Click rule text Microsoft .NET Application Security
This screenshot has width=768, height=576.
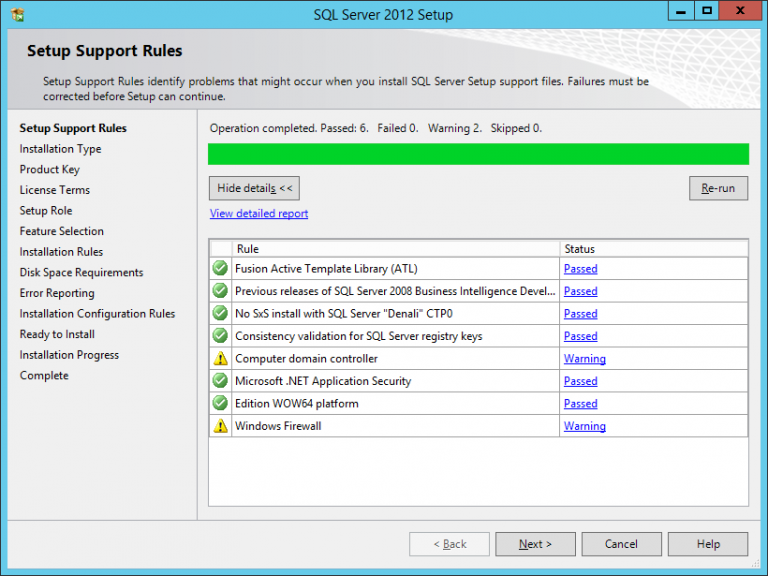tap(323, 382)
